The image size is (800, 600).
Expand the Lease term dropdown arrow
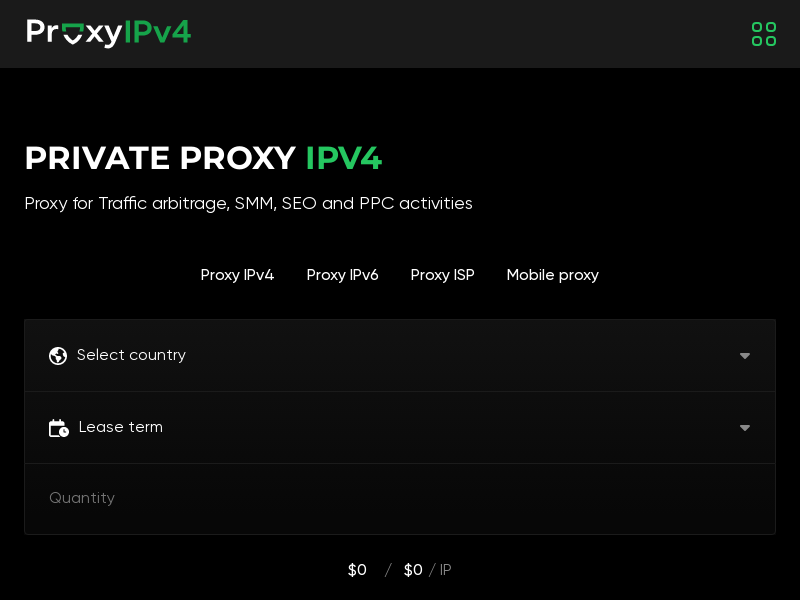point(745,428)
